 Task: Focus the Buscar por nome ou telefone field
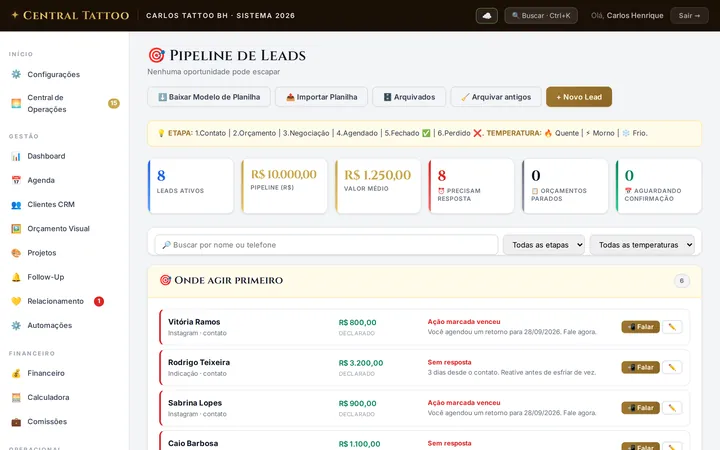326,245
